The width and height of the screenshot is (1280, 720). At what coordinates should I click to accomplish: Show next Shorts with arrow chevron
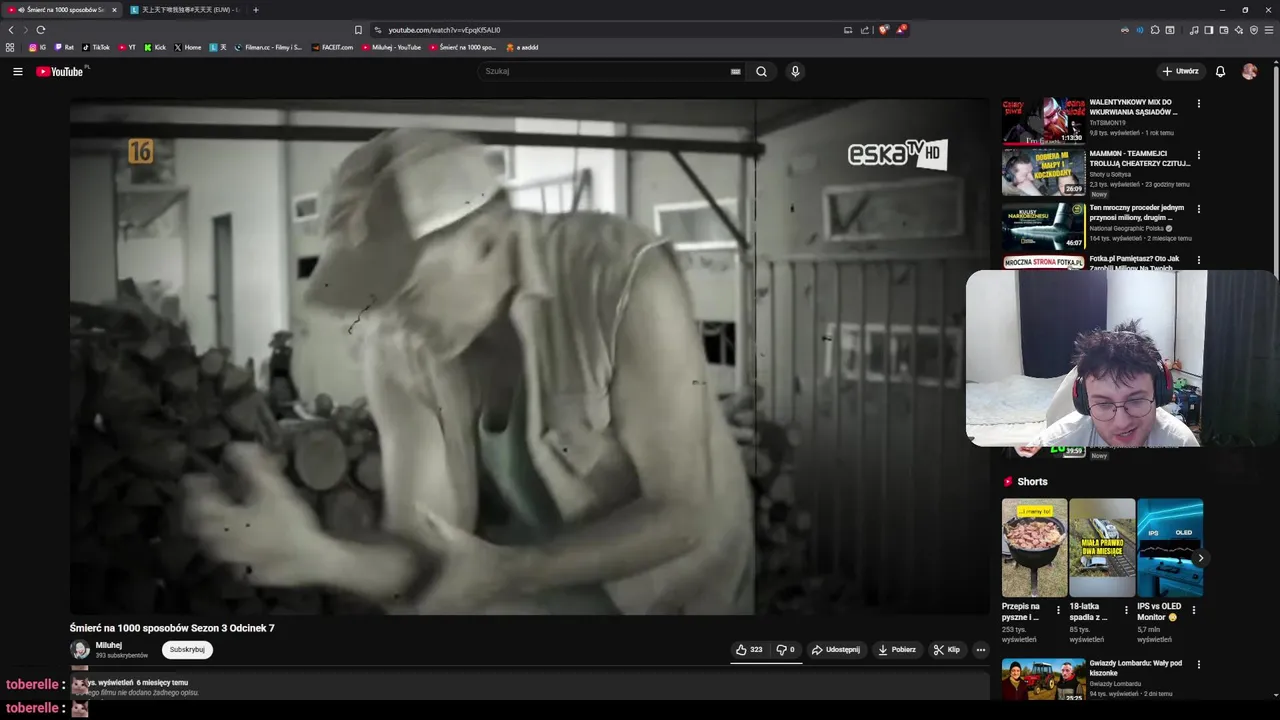click(x=1200, y=558)
